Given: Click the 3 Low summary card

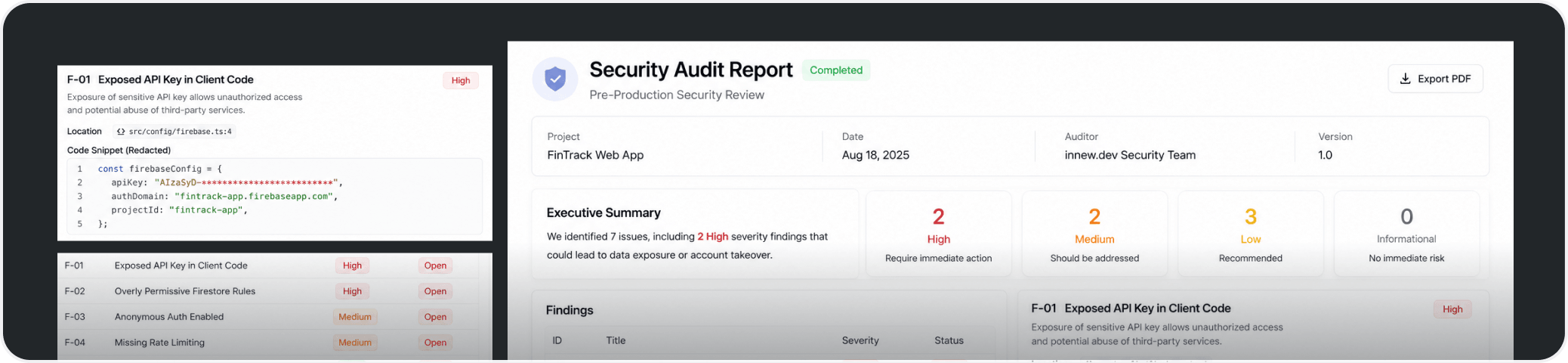Looking at the screenshot, I should click(x=1251, y=234).
